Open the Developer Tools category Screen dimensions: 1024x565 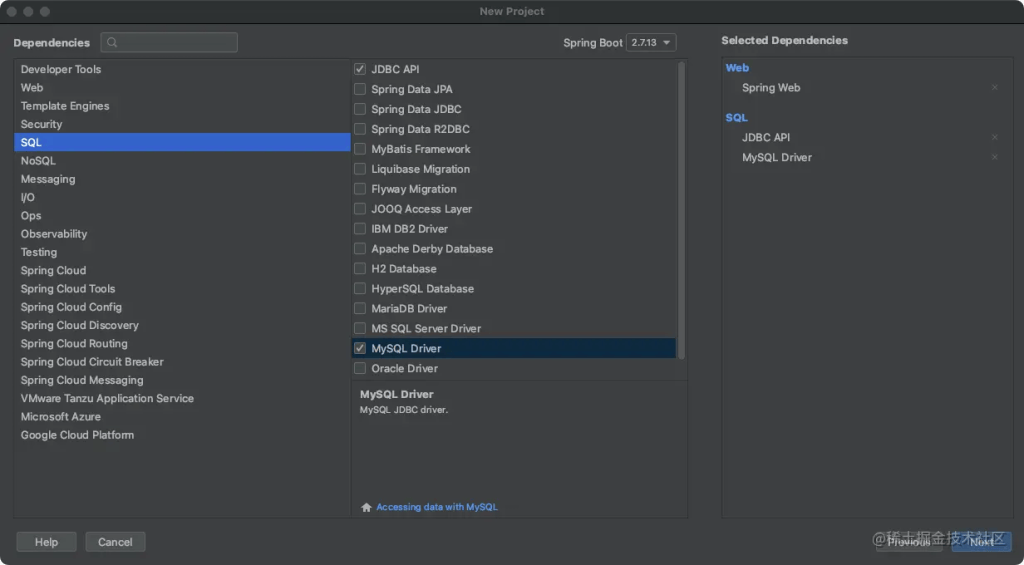(61, 69)
